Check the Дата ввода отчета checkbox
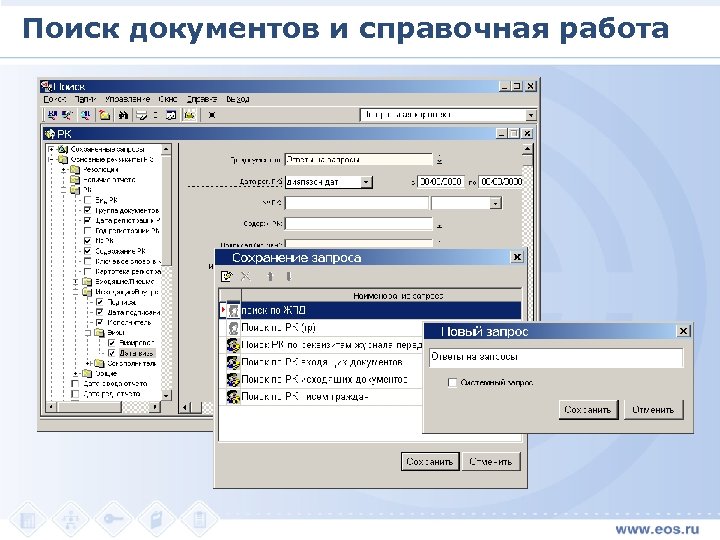This screenshot has height=540, width=720. click(x=76, y=383)
